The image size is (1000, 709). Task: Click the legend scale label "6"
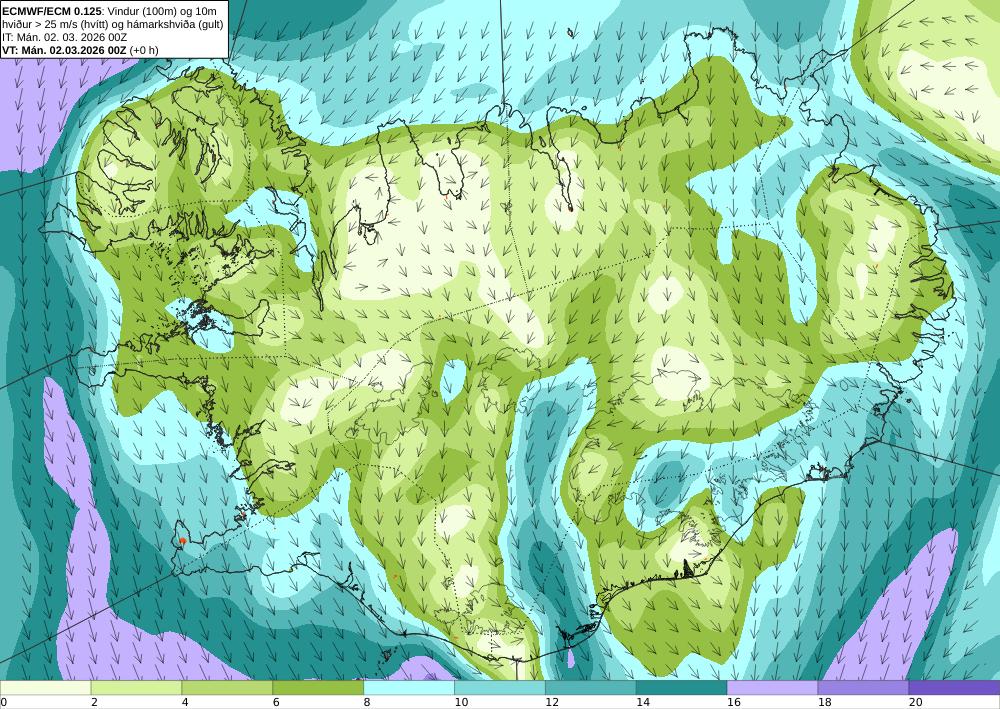276,703
